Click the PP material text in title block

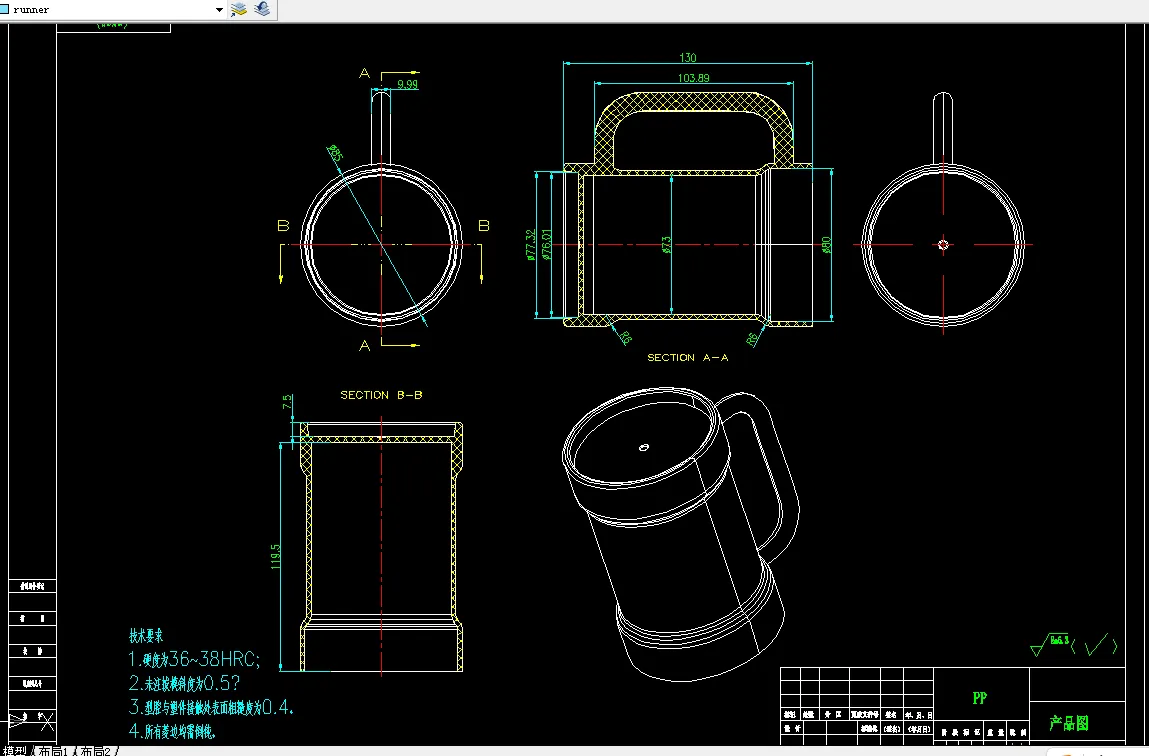(x=980, y=698)
